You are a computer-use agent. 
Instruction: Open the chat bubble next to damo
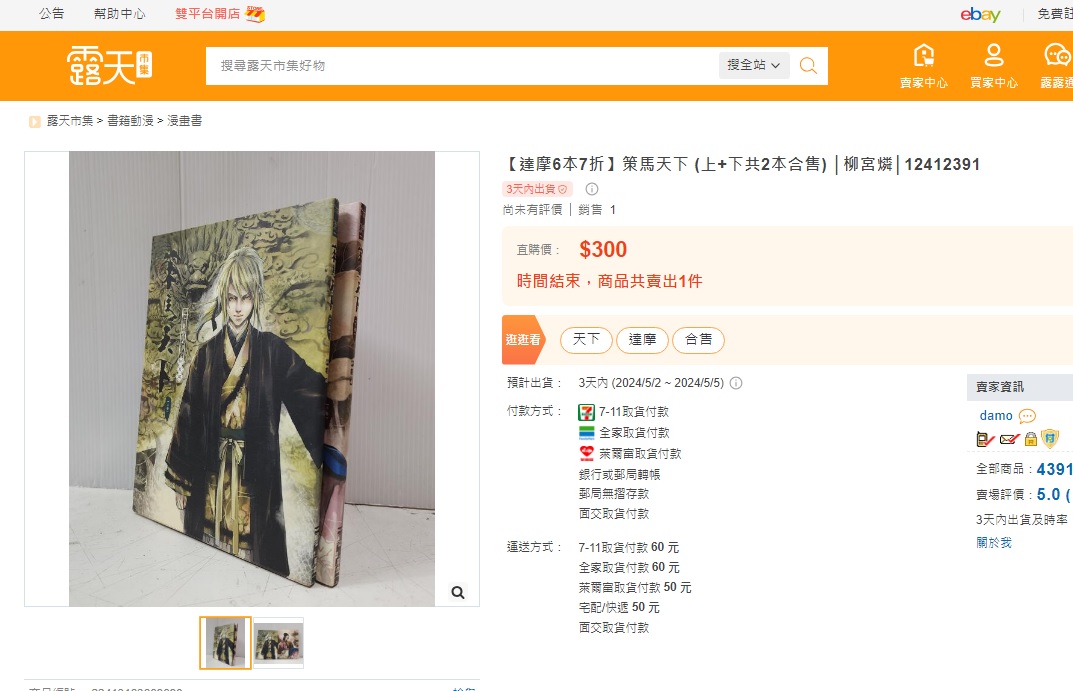[1027, 416]
